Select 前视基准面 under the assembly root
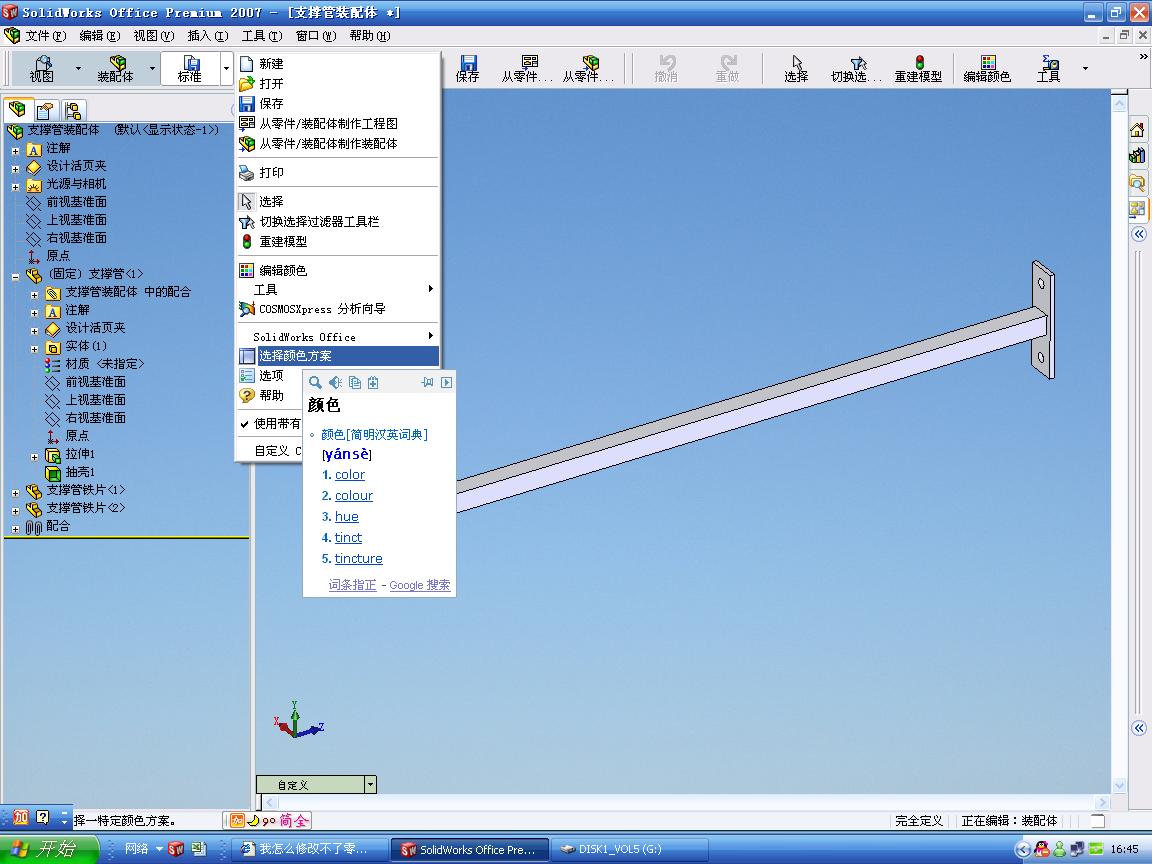This screenshot has height=864, width=1152. [x=76, y=201]
